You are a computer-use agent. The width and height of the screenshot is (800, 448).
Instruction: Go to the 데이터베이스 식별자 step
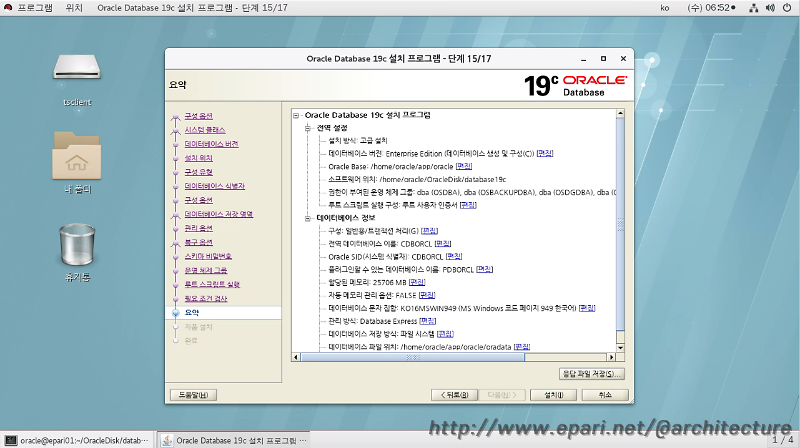(x=214, y=186)
